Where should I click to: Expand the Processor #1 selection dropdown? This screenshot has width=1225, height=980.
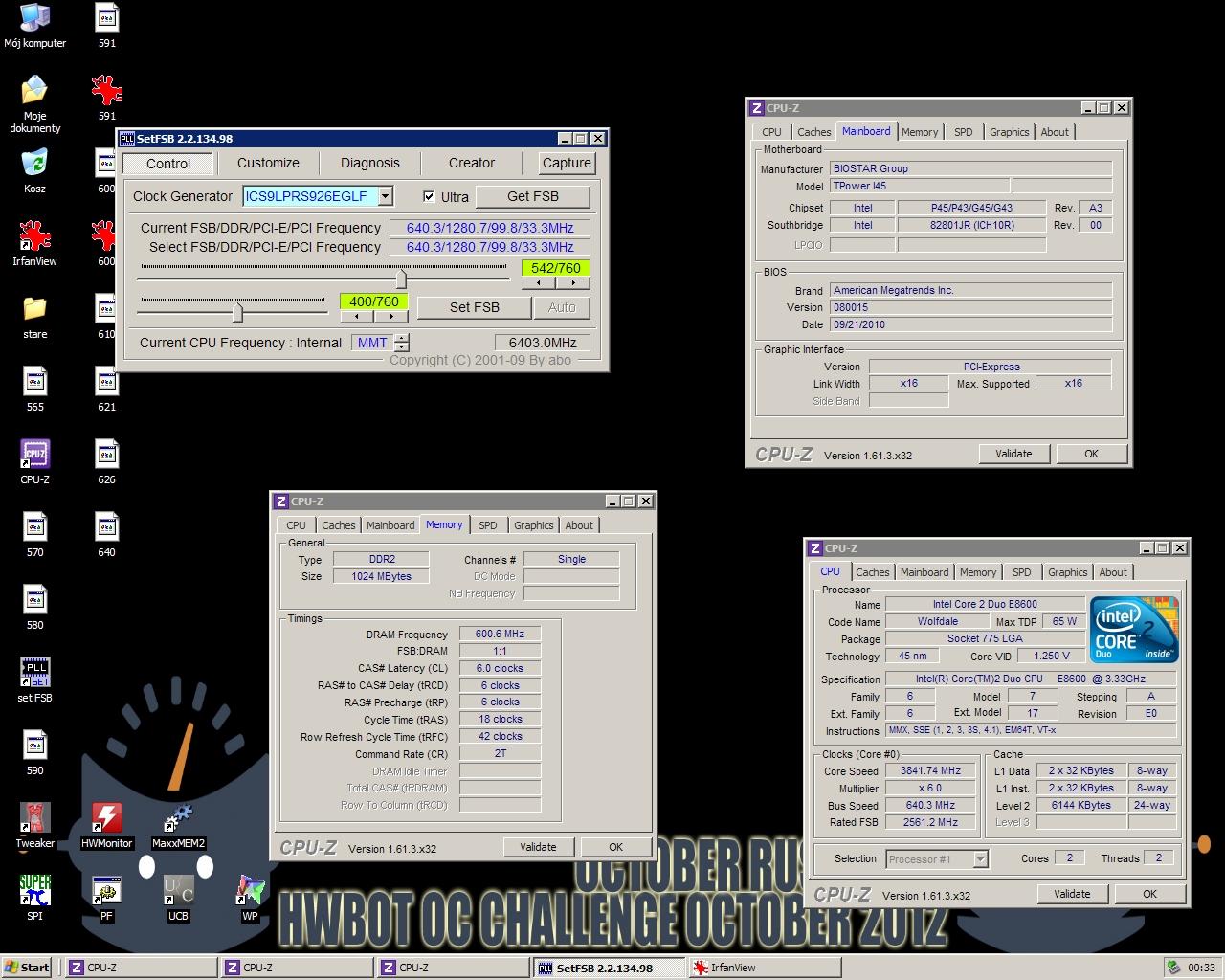(980, 859)
